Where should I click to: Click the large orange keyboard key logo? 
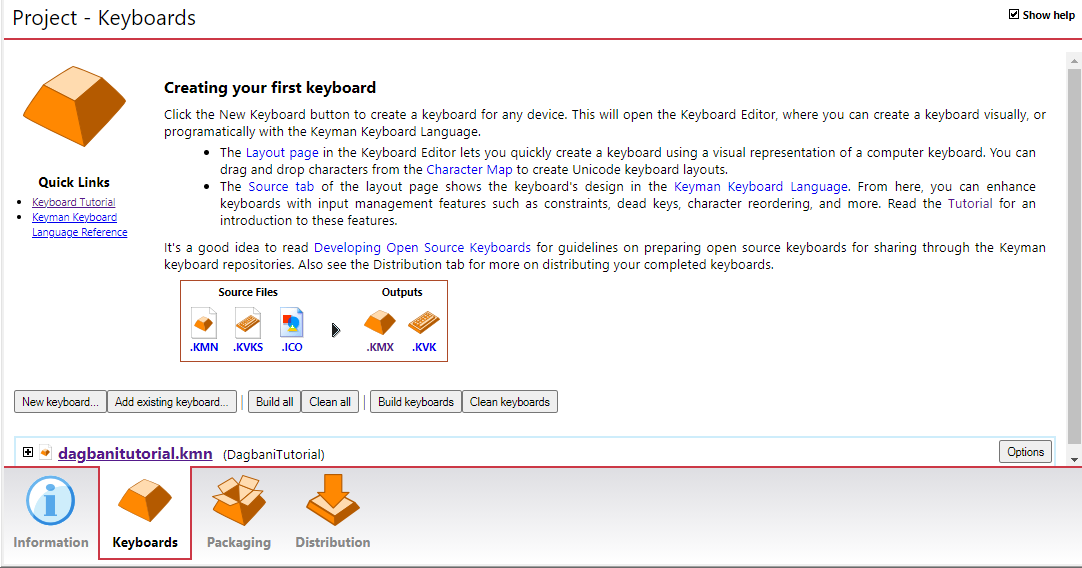click(x=75, y=106)
